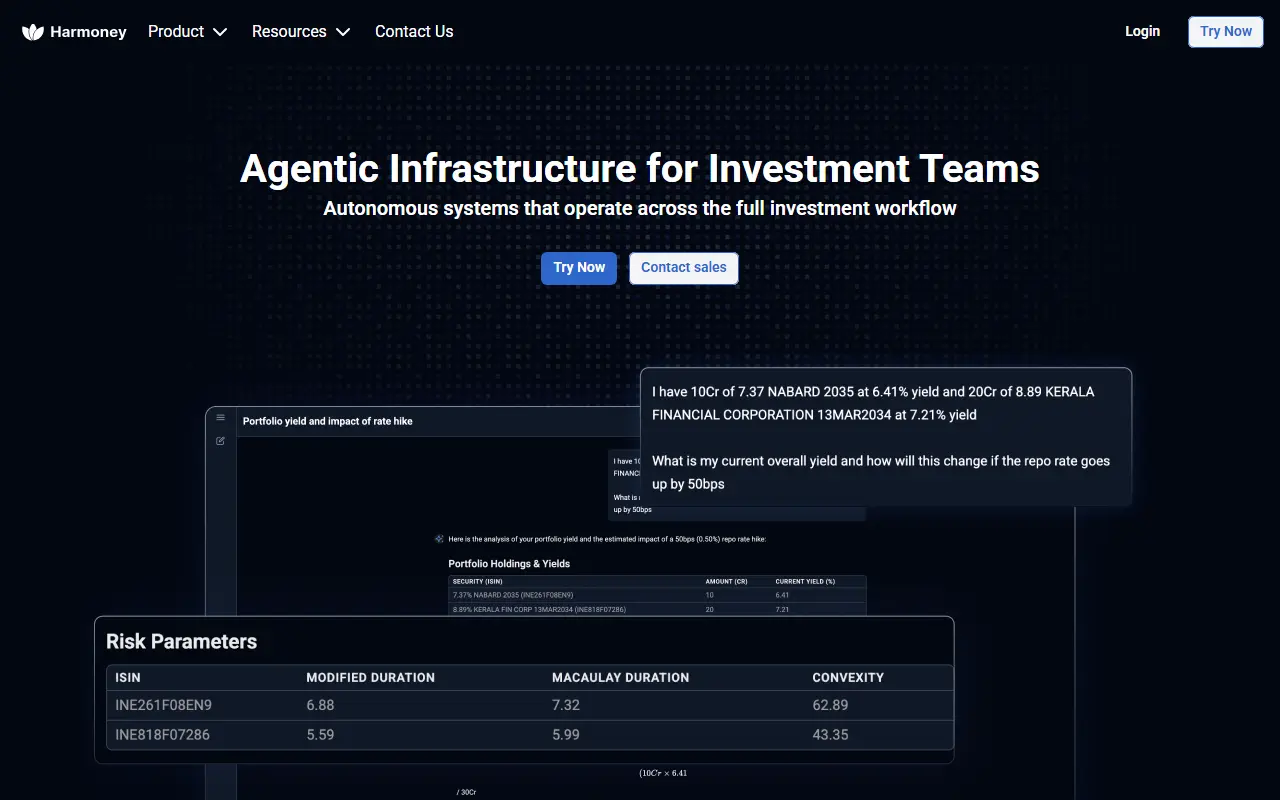
Task: Click the 5.59 modified duration value
Action: click(x=320, y=735)
